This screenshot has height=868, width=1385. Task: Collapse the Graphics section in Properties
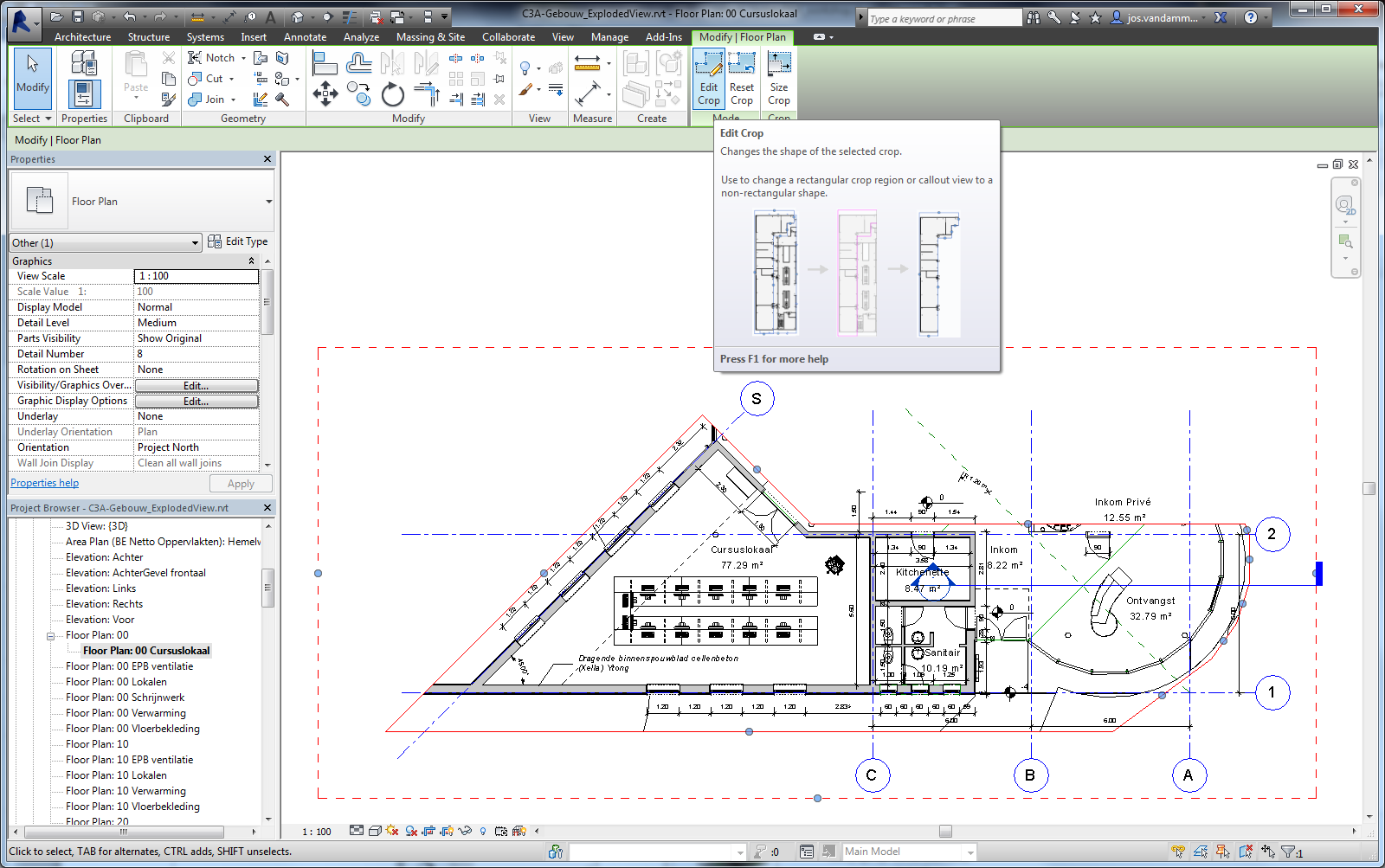pos(252,261)
